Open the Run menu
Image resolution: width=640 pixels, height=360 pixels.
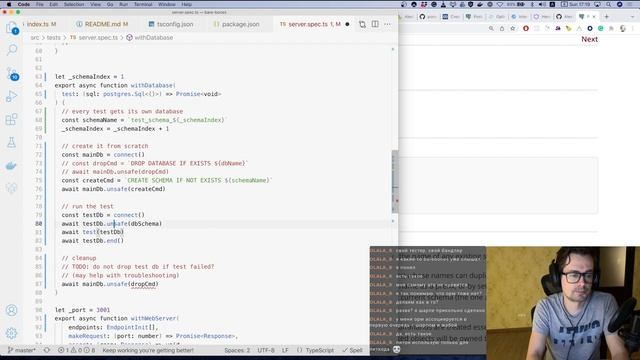coord(123,4)
